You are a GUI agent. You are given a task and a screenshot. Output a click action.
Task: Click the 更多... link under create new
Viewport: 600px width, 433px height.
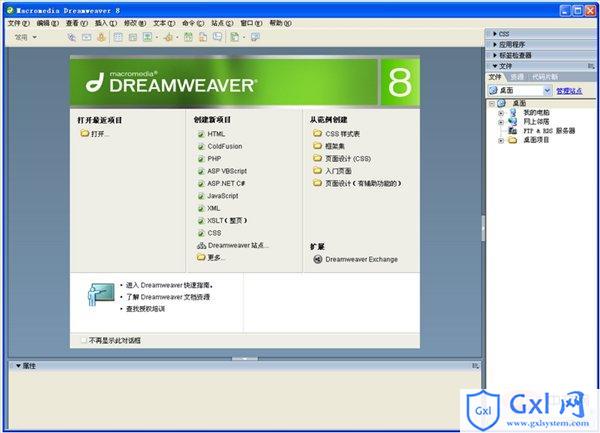[216, 258]
